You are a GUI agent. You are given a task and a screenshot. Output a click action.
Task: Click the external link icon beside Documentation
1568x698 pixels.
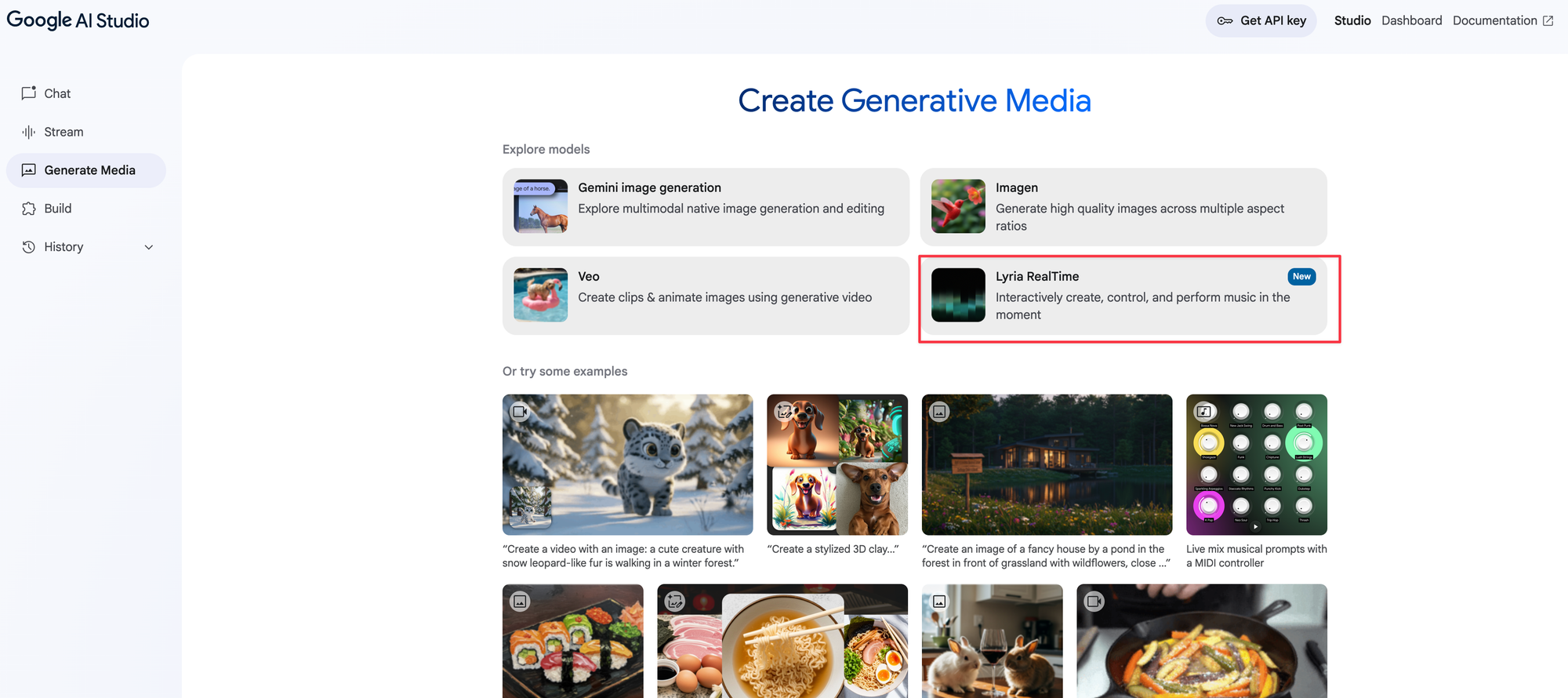[1548, 21]
